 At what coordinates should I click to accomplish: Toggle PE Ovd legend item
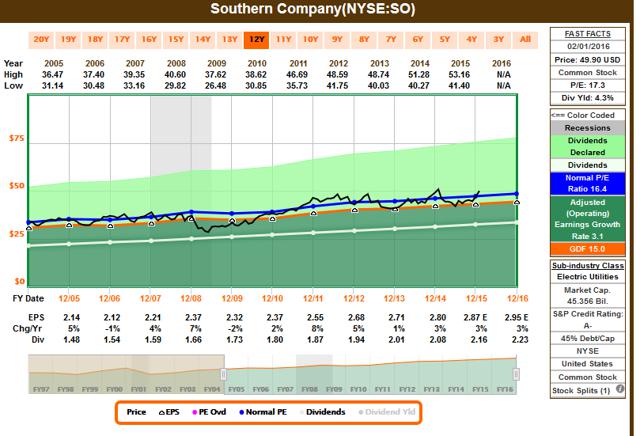[x=209, y=412]
